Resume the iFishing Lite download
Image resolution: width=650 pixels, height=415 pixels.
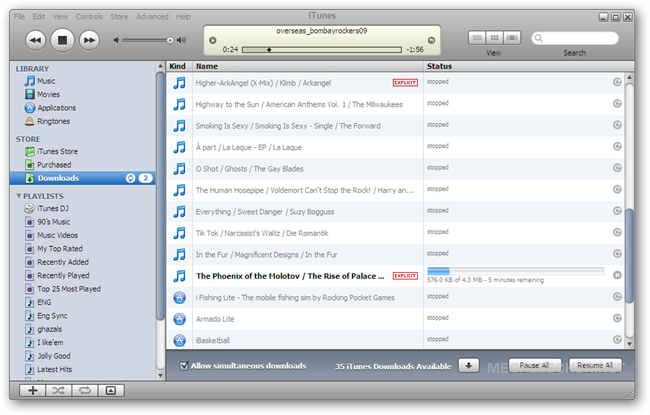click(x=617, y=296)
